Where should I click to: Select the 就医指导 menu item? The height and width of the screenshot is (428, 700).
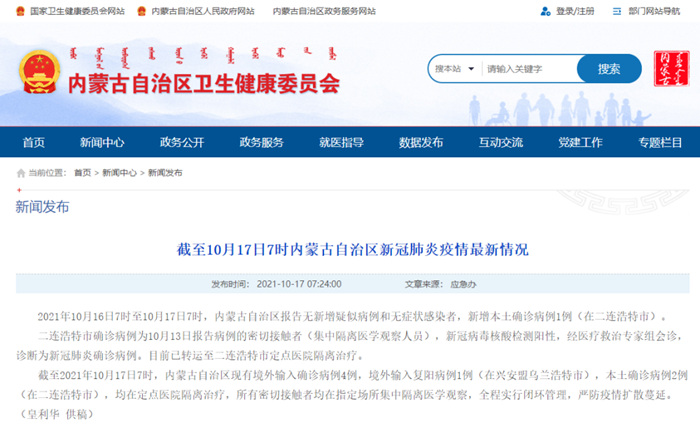tap(341, 142)
